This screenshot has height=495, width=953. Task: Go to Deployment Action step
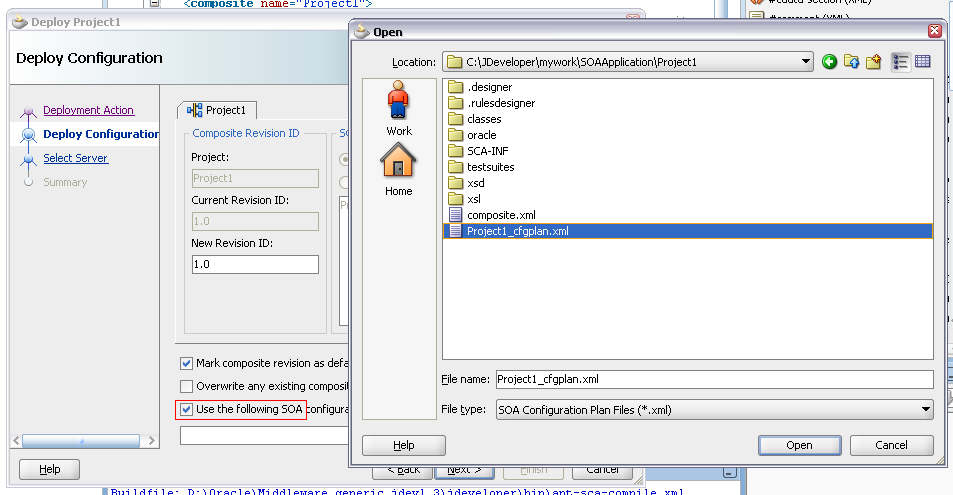tap(88, 110)
